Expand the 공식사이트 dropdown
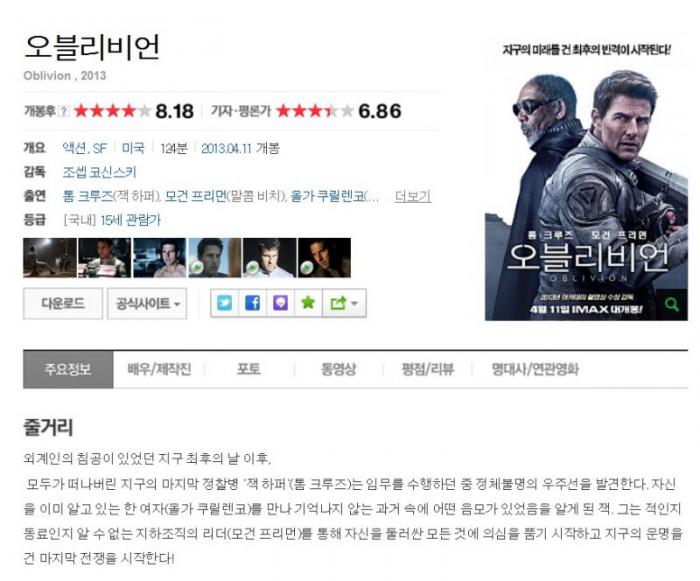This screenshot has width=700, height=581. [147, 304]
